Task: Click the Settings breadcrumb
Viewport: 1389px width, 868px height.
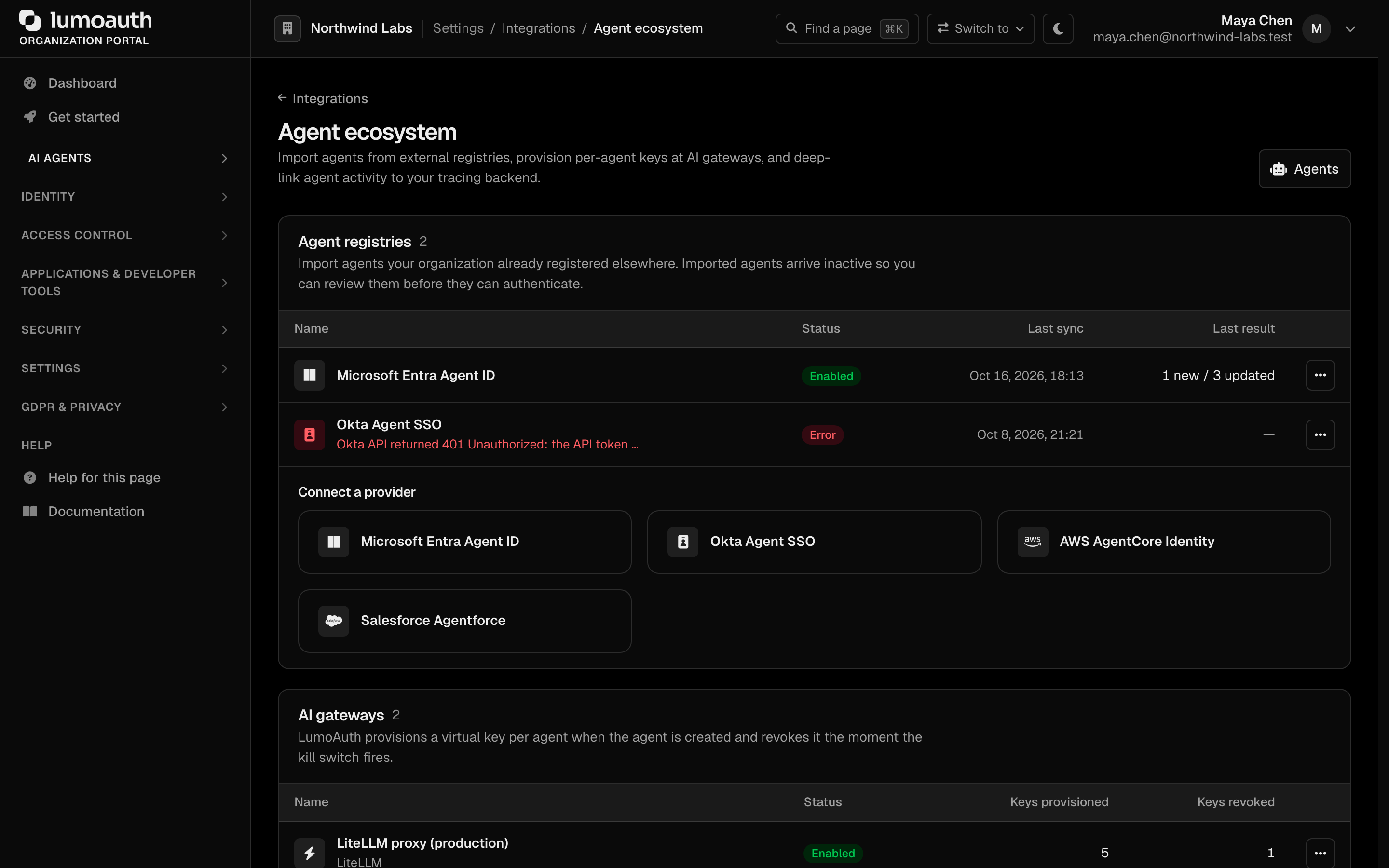Action: 458,29
